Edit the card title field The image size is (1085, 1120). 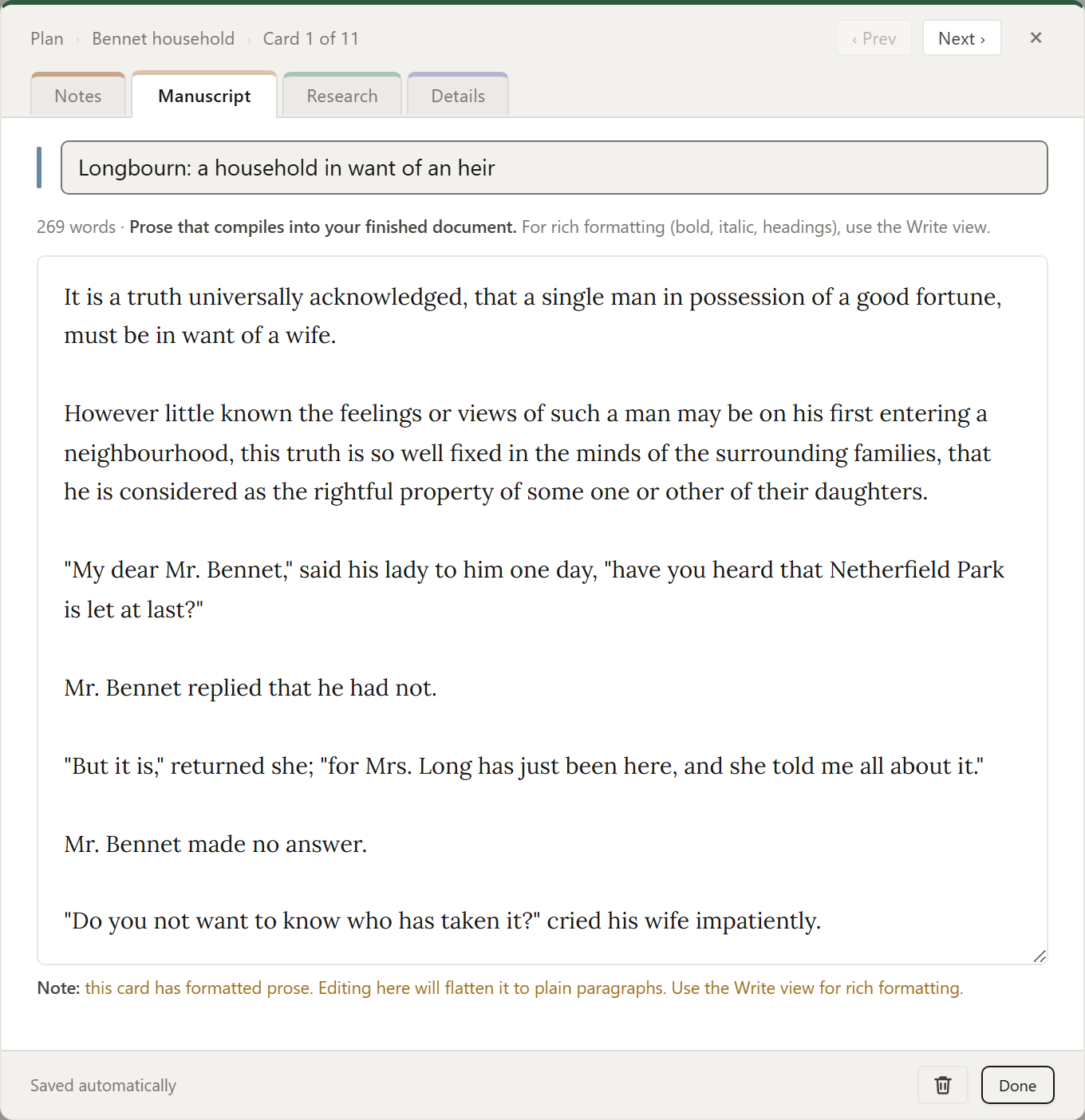554,168
